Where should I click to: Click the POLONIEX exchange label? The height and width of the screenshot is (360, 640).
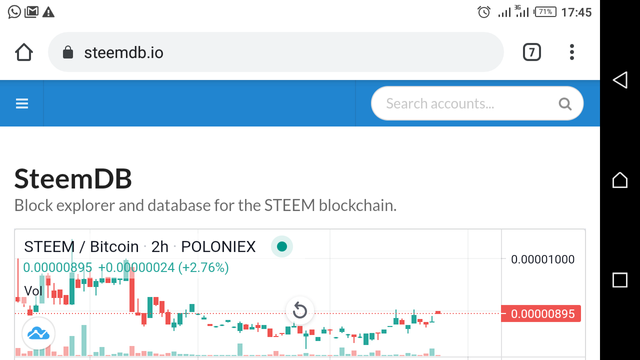pos(218,247)
